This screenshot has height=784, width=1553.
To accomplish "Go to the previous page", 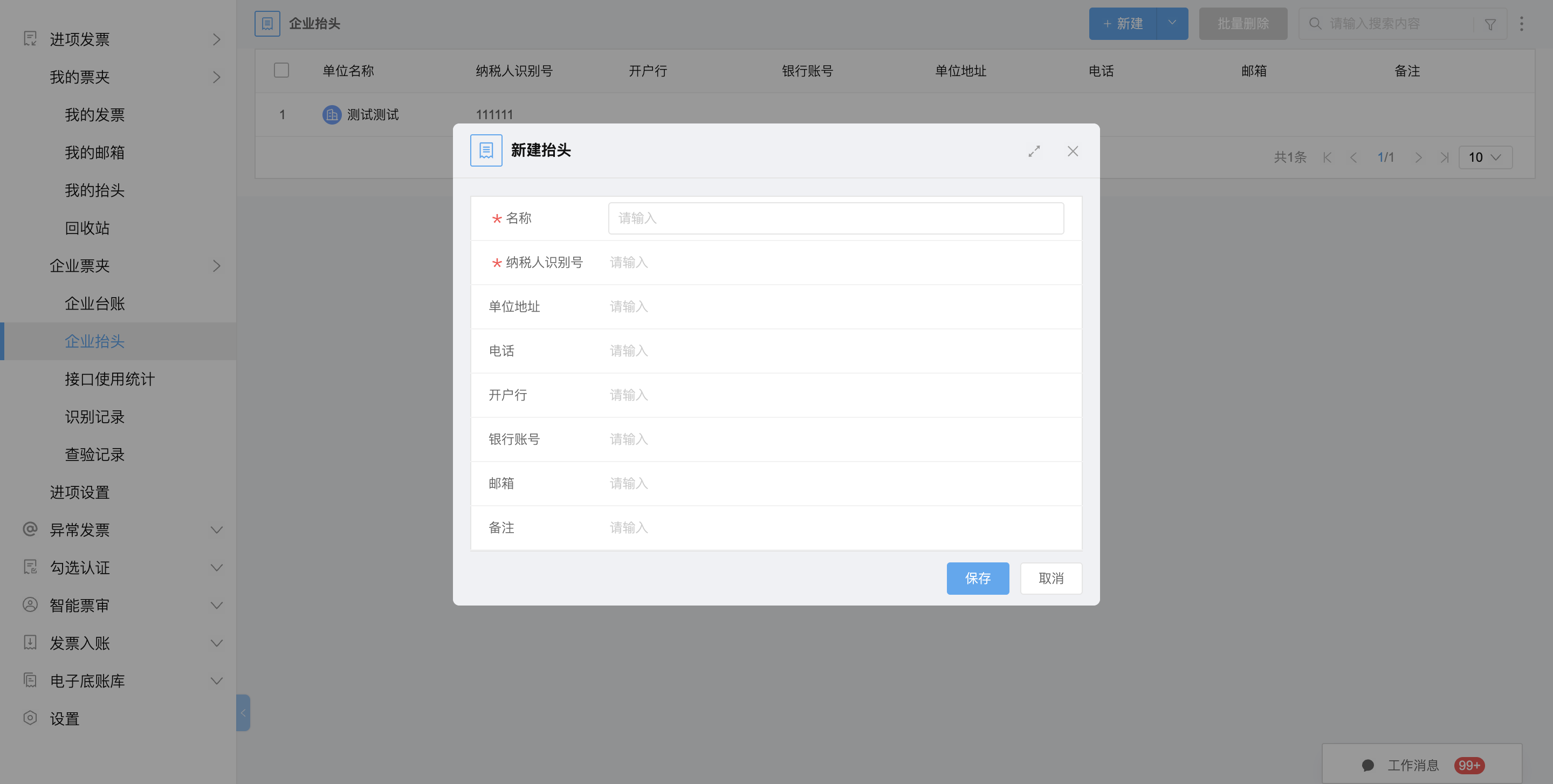I will [1353, 157].
